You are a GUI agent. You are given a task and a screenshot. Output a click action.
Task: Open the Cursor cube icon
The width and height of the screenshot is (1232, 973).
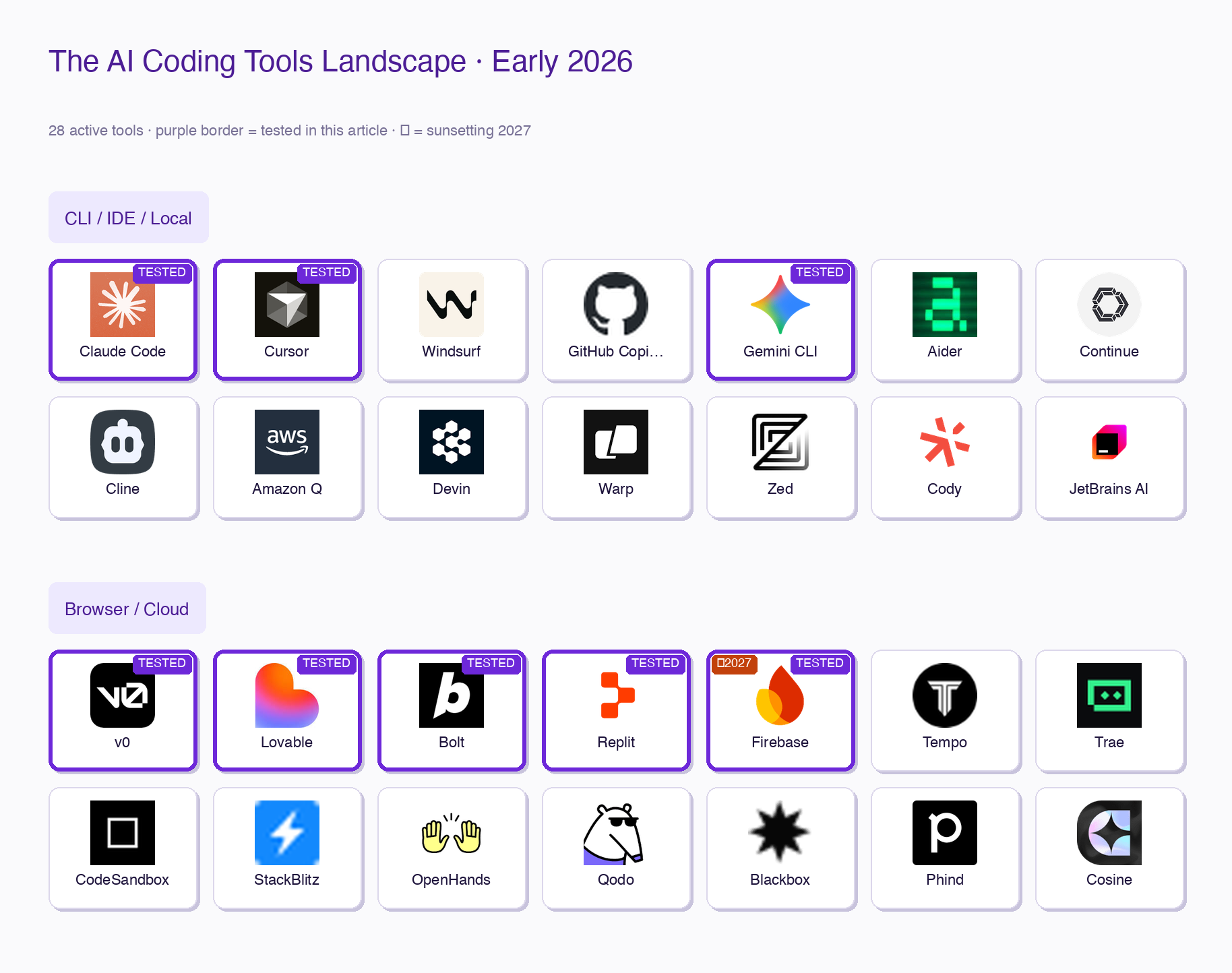287,305
